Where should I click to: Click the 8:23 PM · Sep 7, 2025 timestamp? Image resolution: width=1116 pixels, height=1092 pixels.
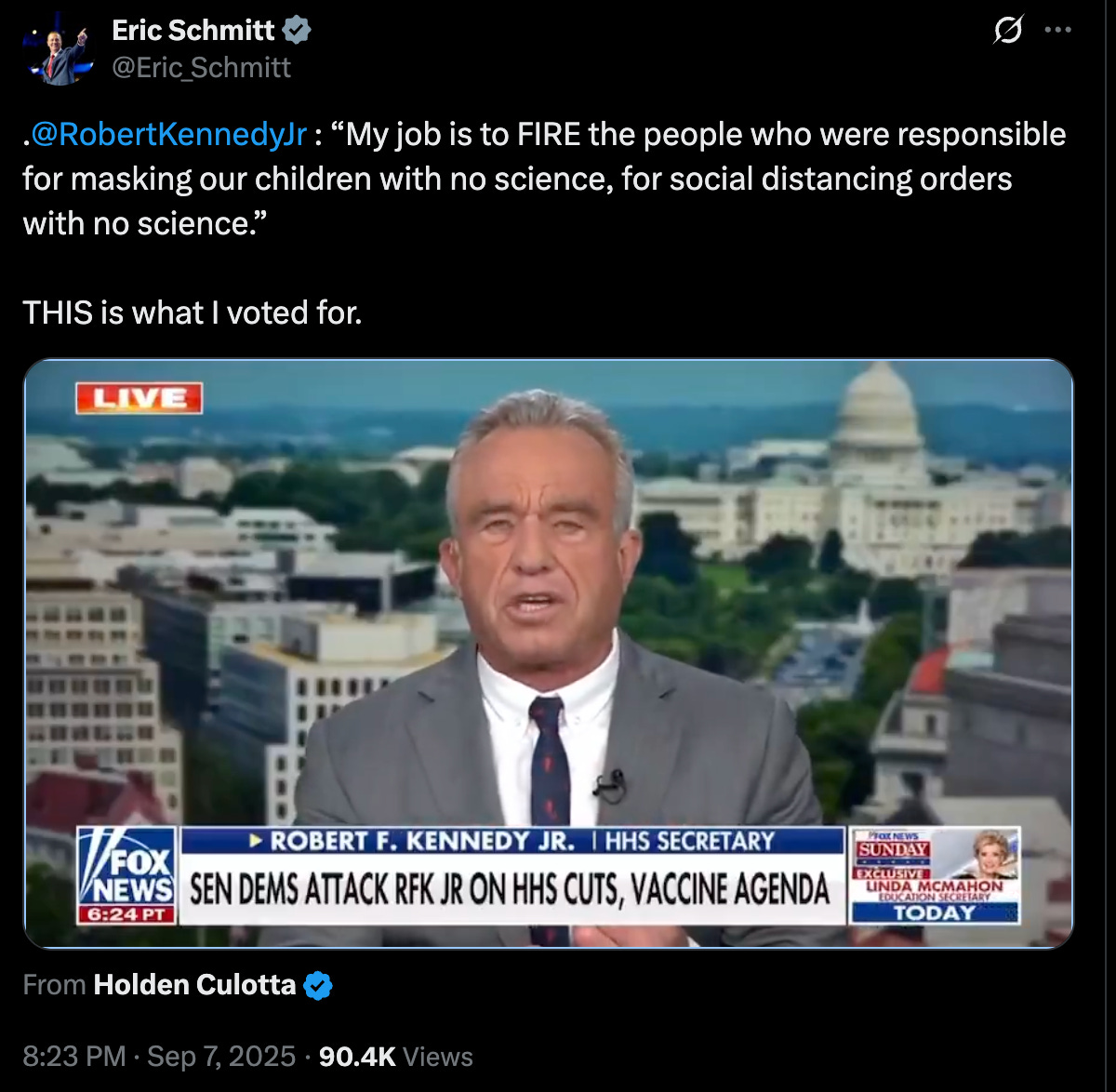159,1057
